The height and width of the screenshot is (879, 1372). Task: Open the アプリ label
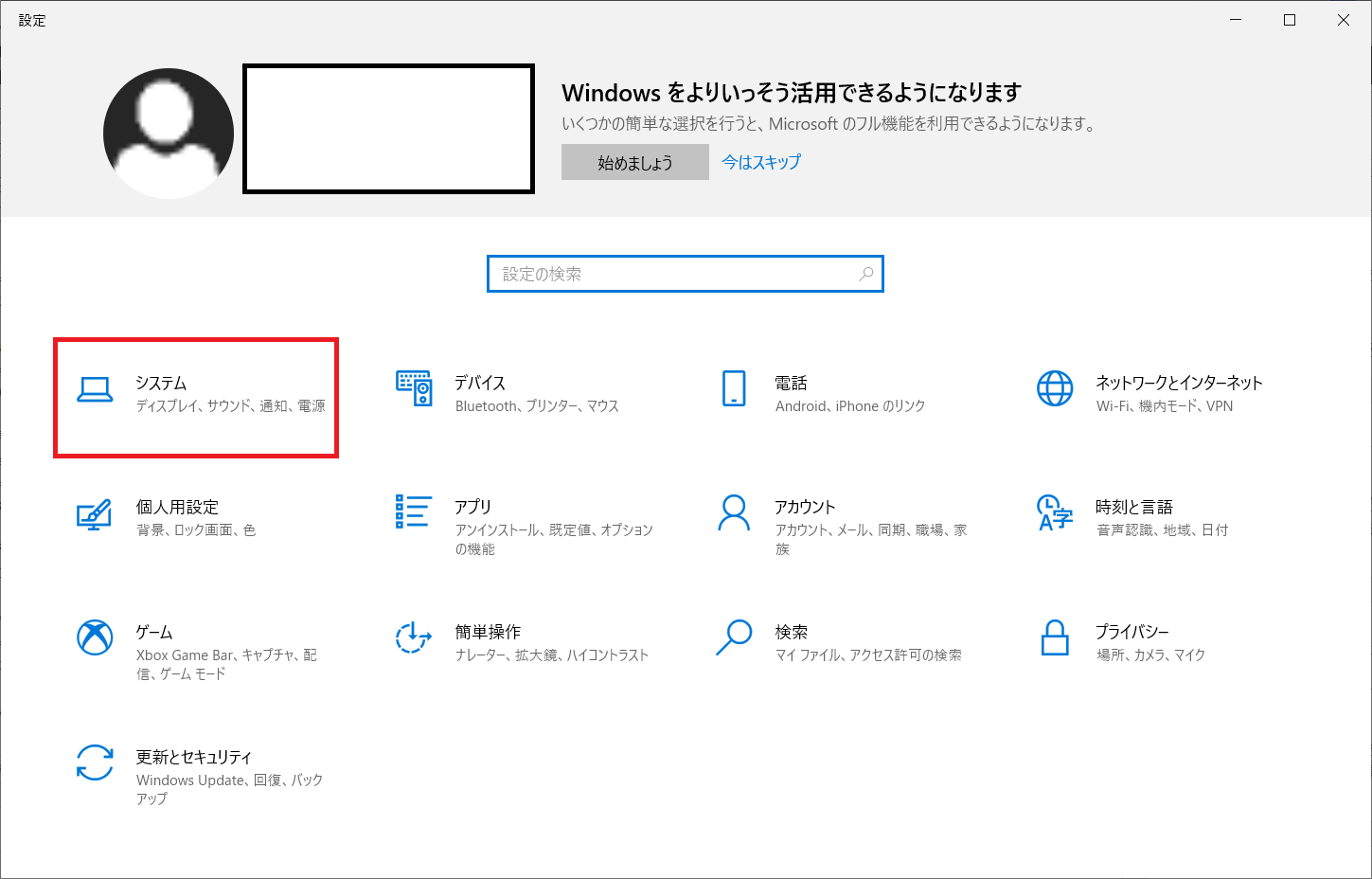472,507
